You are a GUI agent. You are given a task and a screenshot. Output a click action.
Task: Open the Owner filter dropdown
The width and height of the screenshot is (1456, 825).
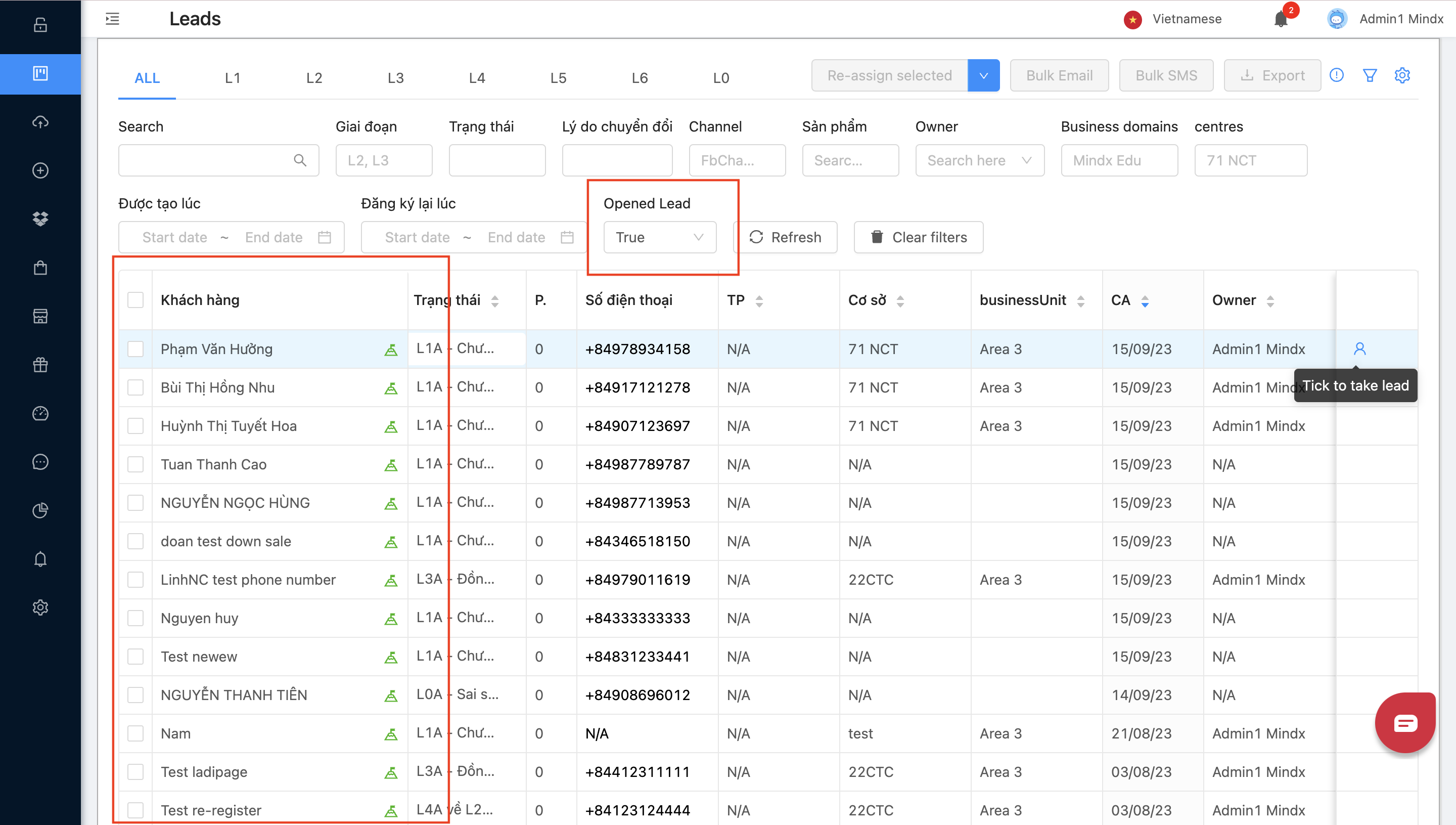point(979,160)
